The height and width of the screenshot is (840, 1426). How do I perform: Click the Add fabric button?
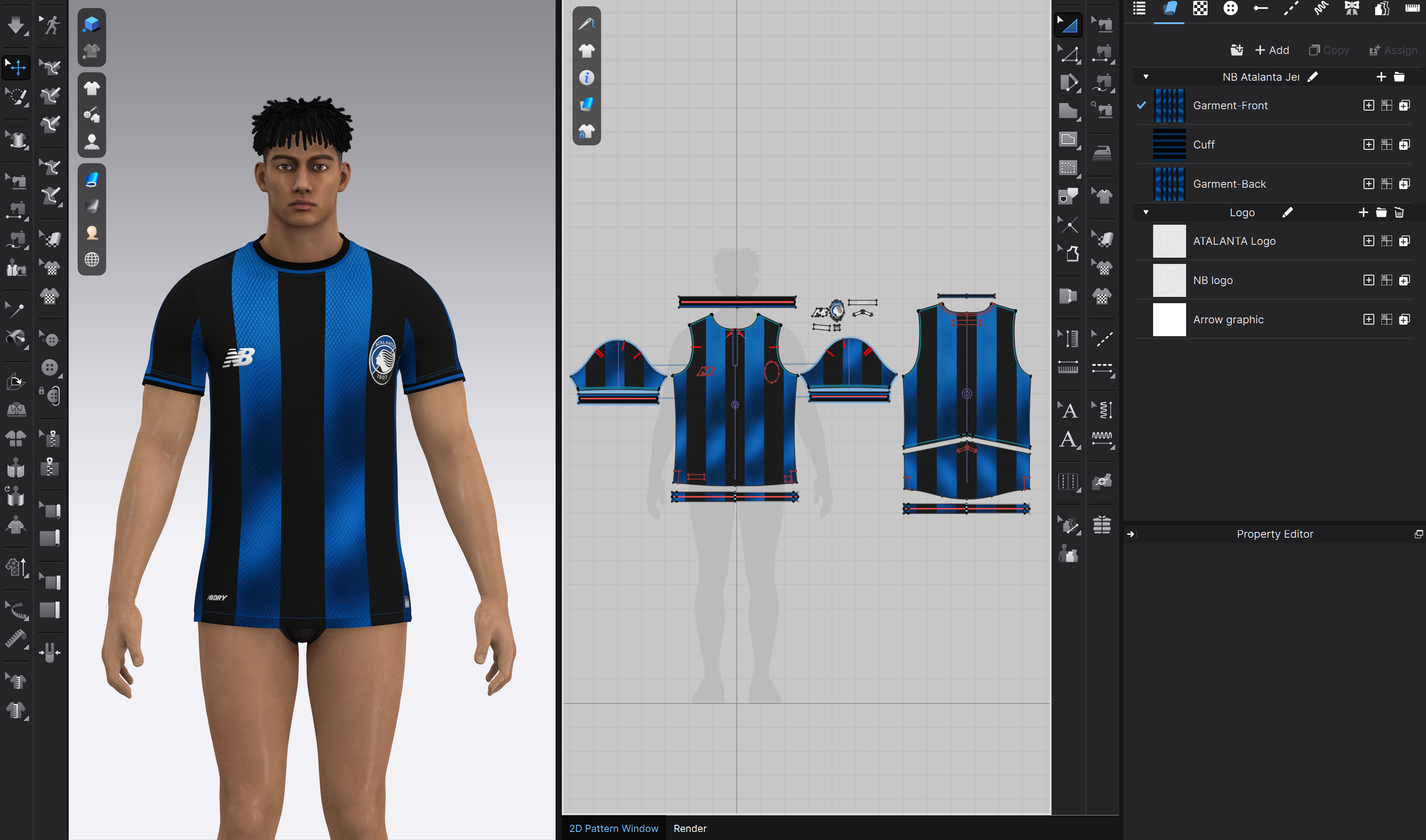(x=1271, y=50)
